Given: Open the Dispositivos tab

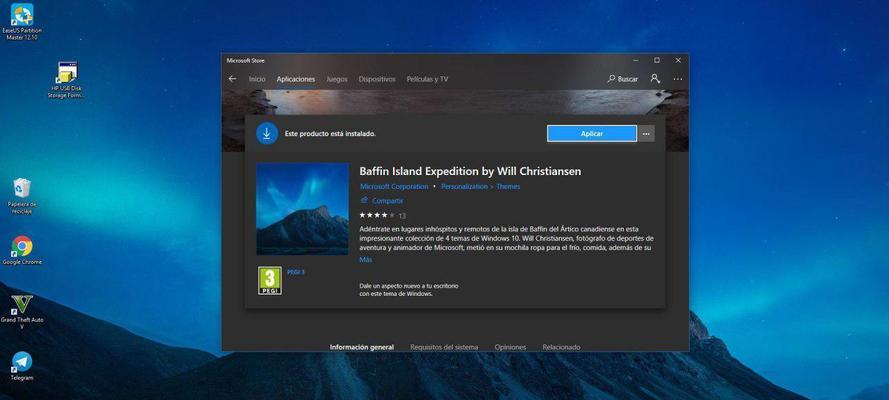Looking at the screenshot, I should (377, 79).
